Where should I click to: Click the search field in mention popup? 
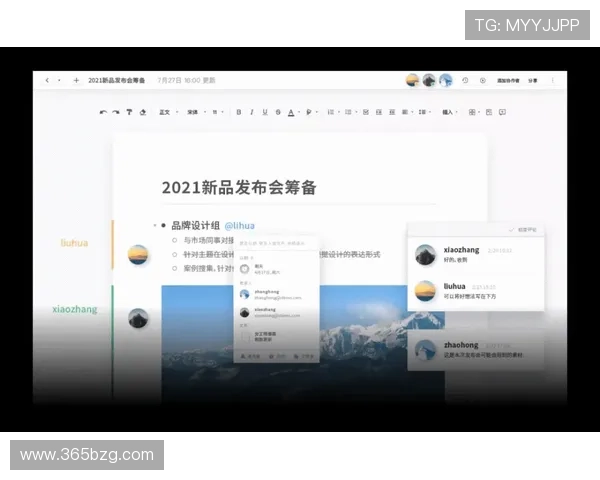click(276, 243)
